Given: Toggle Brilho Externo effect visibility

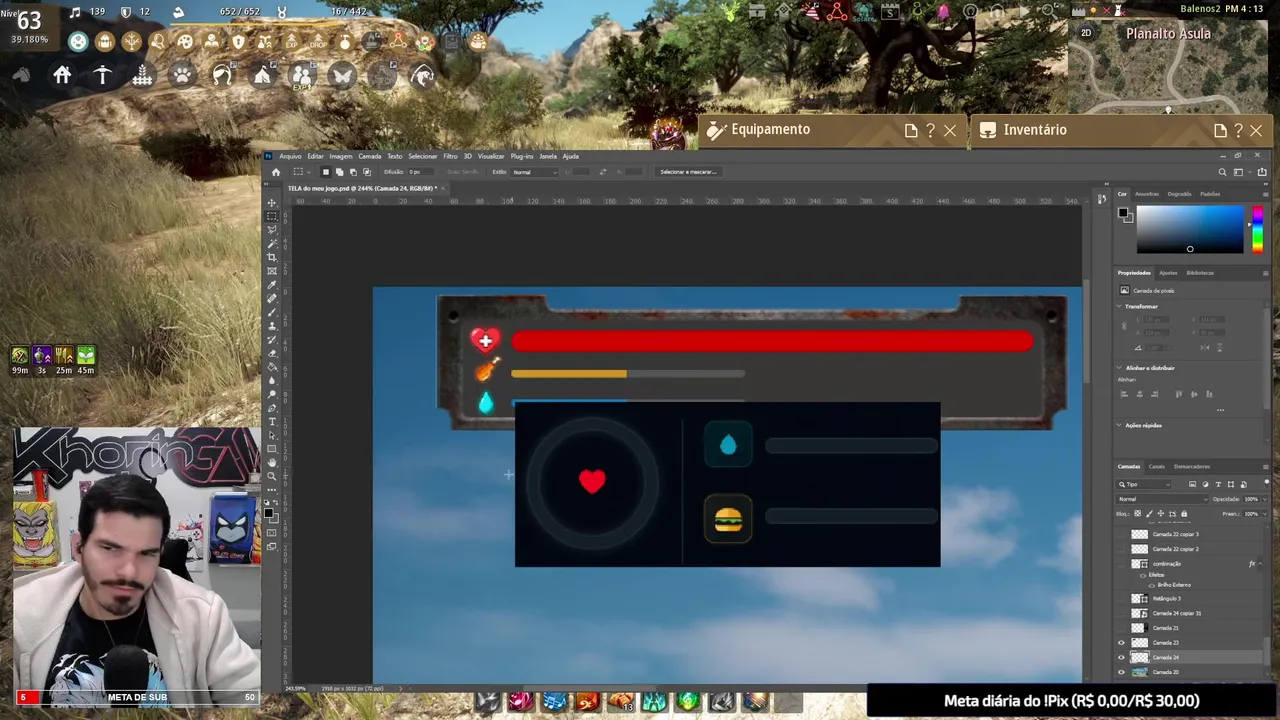Looking at the screenshot, I should coord(1151,585).
